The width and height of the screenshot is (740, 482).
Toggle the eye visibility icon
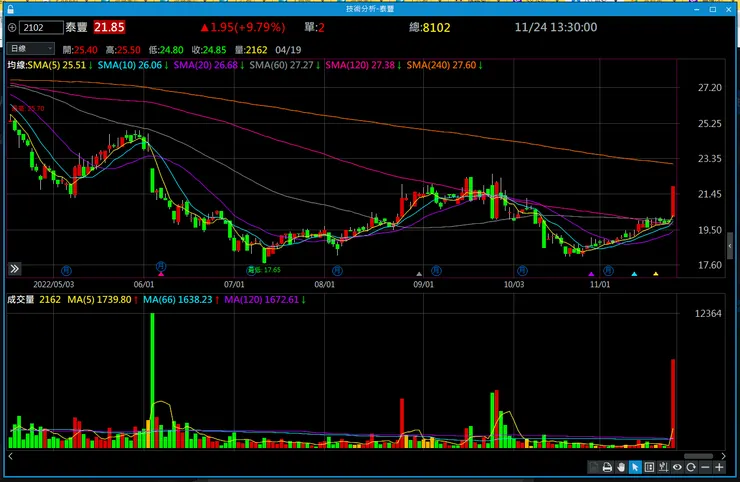pos(677,467)
